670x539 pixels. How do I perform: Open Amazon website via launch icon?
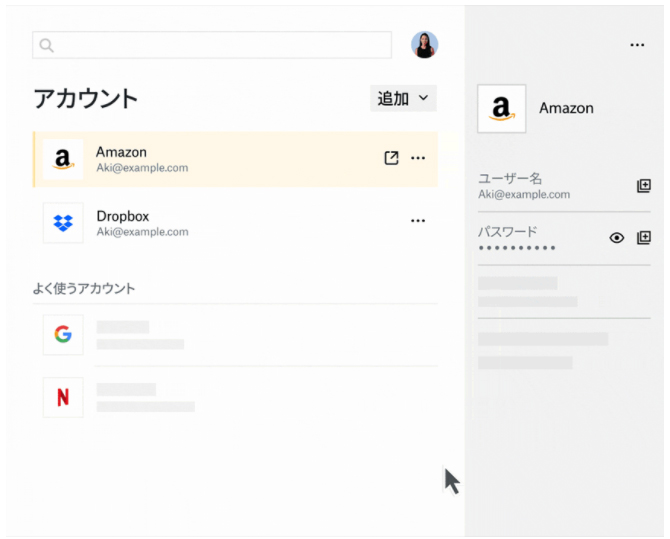point(391,158)
